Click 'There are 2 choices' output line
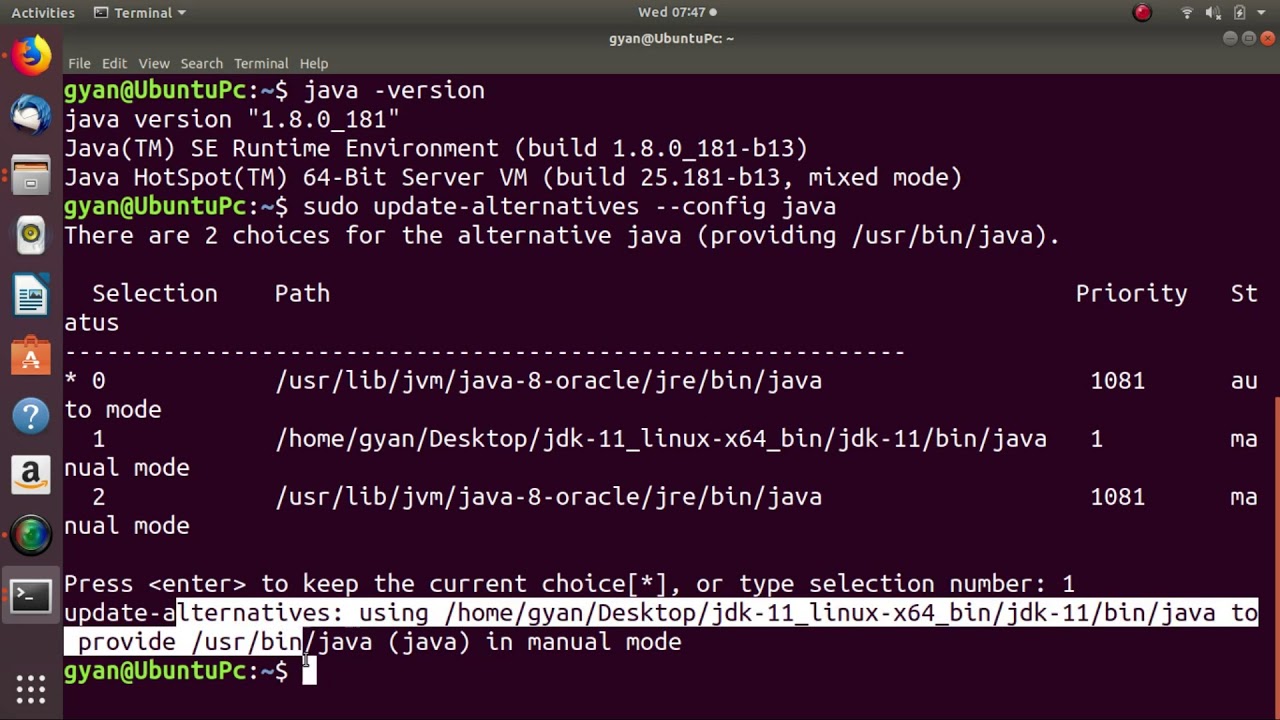 pos(562,236)
